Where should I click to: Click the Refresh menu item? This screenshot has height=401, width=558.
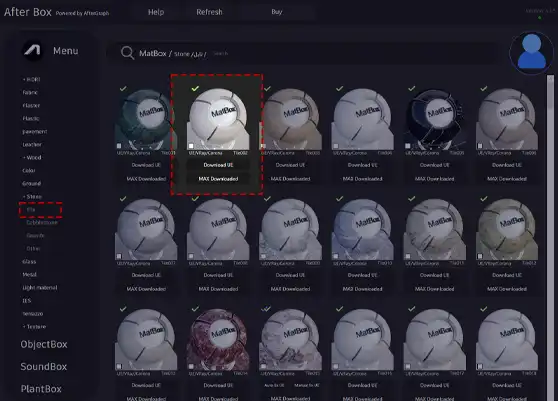click(209, 12)
